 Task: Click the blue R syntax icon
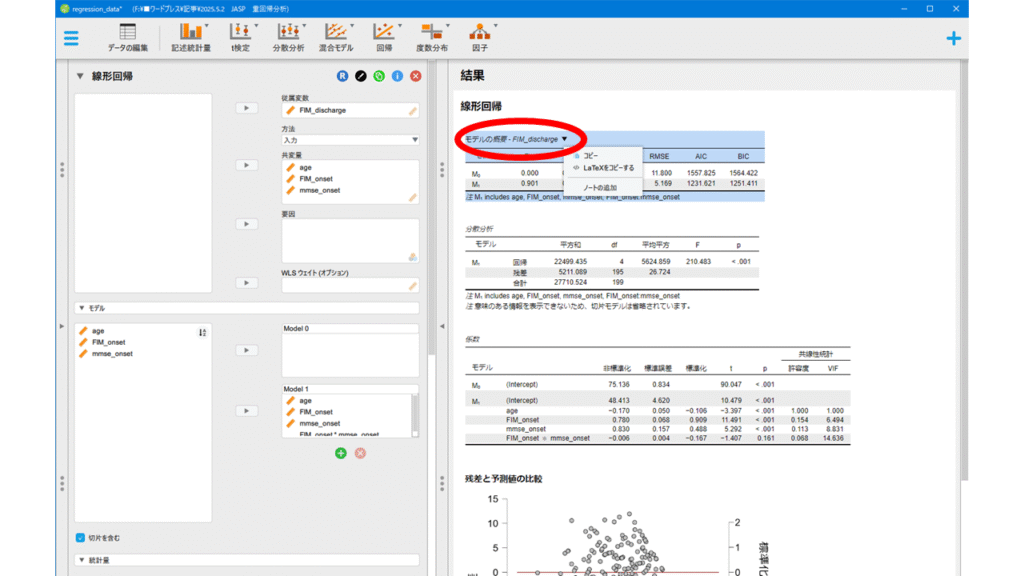click(x=342, y=76)
